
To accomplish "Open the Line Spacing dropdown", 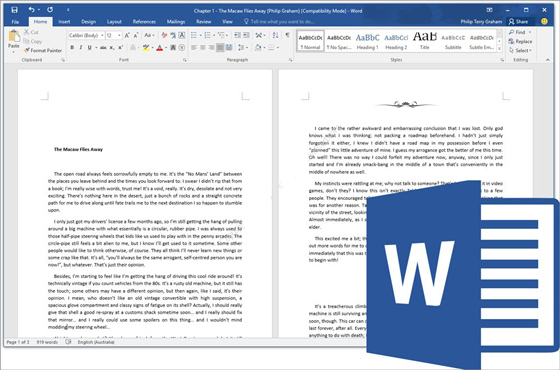I will [242, 48].
